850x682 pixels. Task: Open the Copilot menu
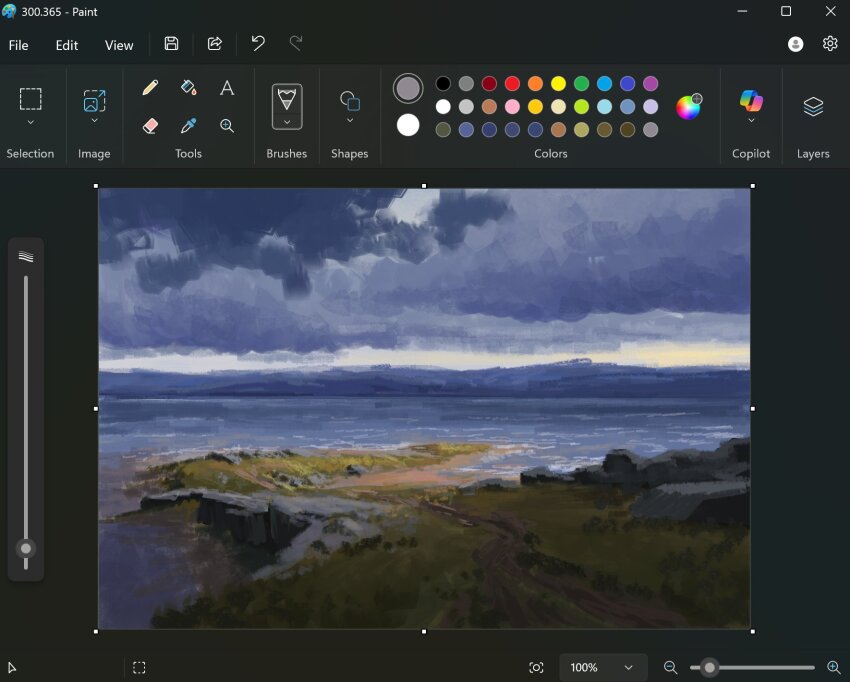point(751,121)
